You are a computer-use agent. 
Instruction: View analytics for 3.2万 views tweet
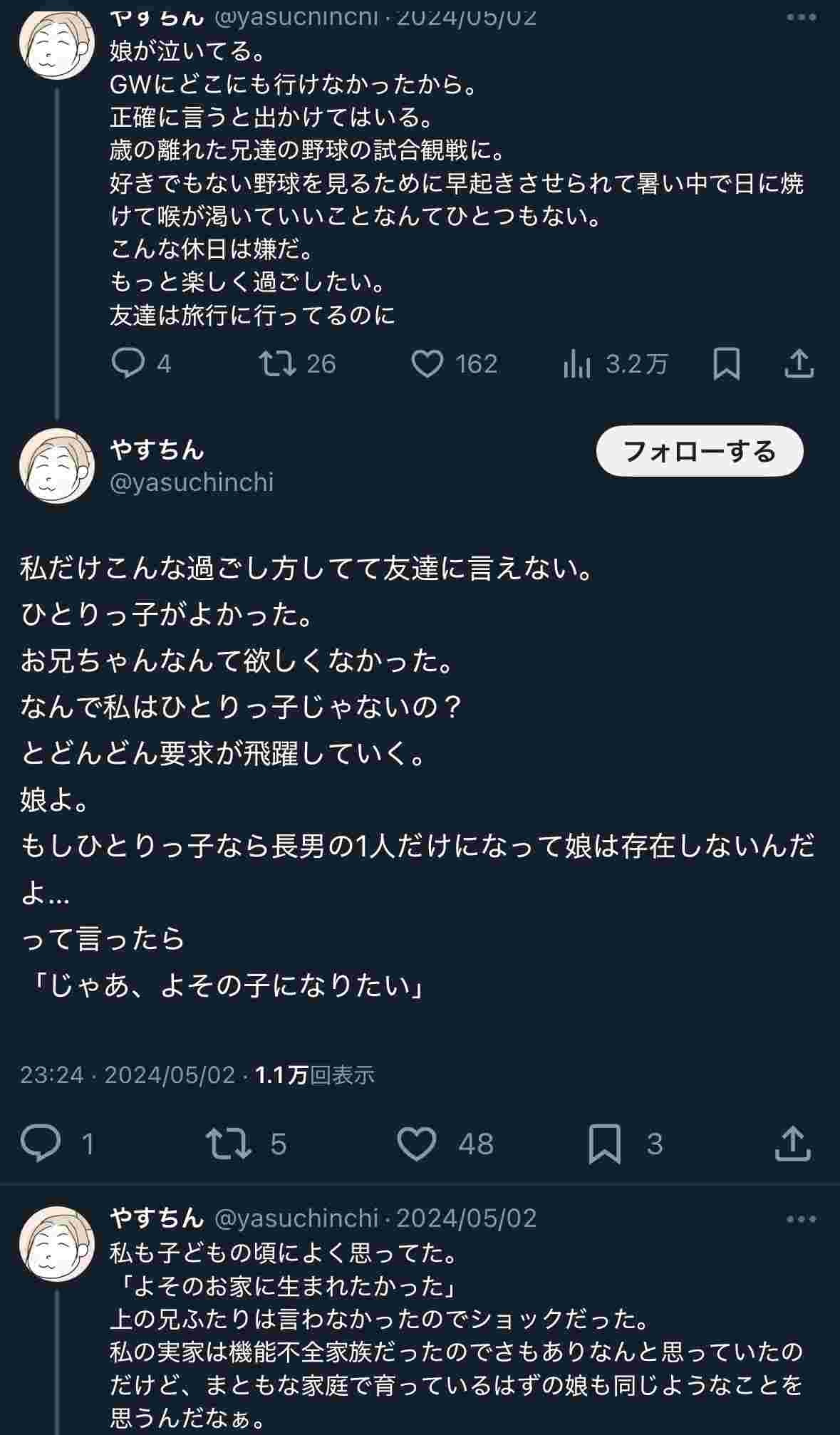(577, 364)
